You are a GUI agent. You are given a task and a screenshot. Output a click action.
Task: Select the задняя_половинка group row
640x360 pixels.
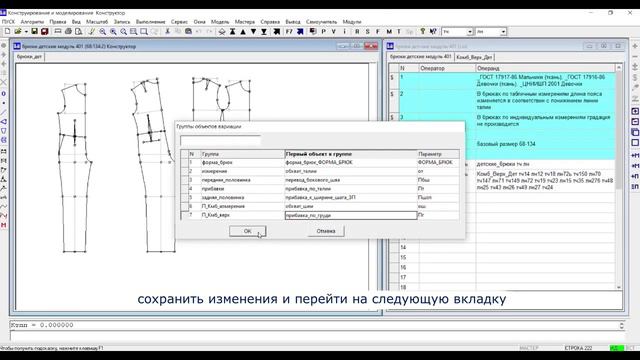pos(320,198)
